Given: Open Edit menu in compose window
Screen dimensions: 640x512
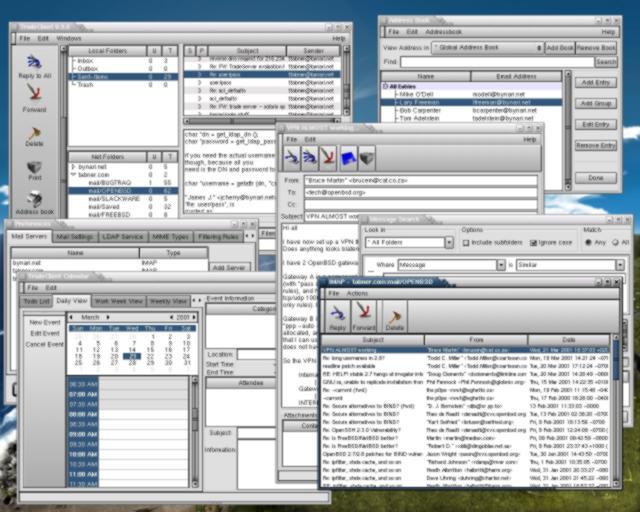Looking at the screenshot, I should pyautogui.click(x=310, y=140).
